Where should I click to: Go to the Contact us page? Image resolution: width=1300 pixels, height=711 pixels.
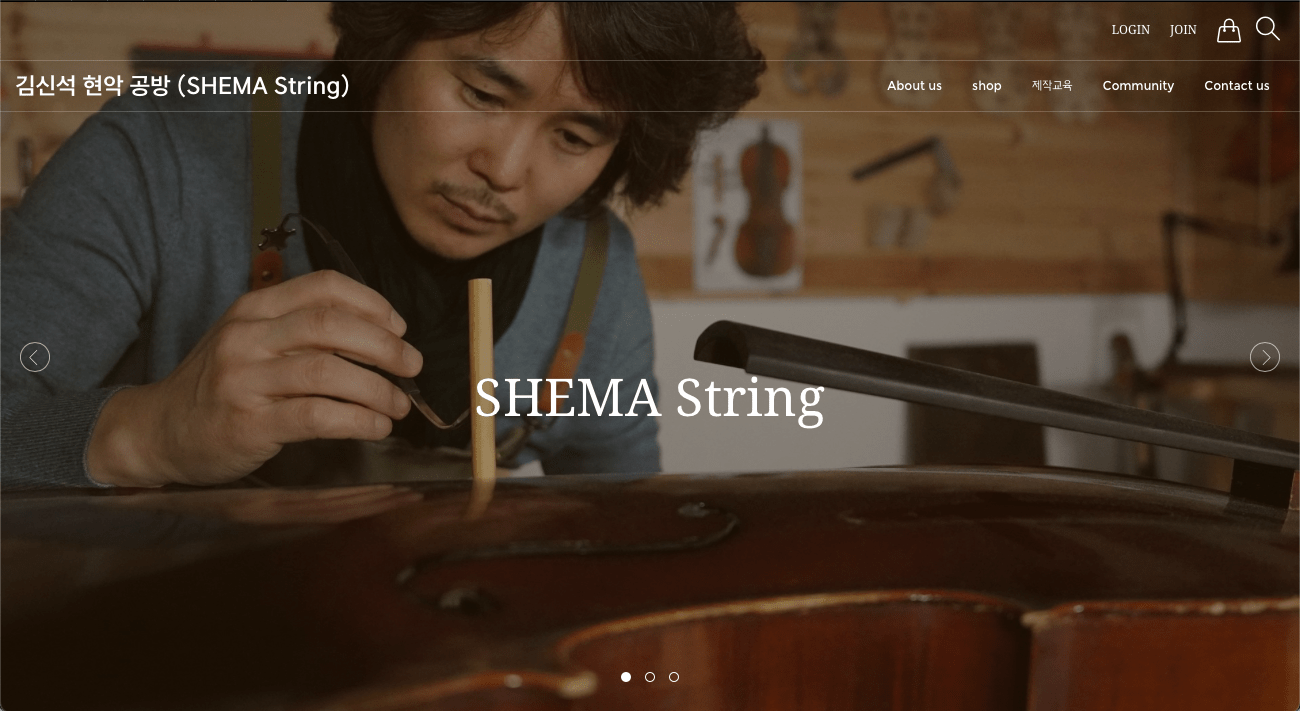click(x=1237, y=86)
